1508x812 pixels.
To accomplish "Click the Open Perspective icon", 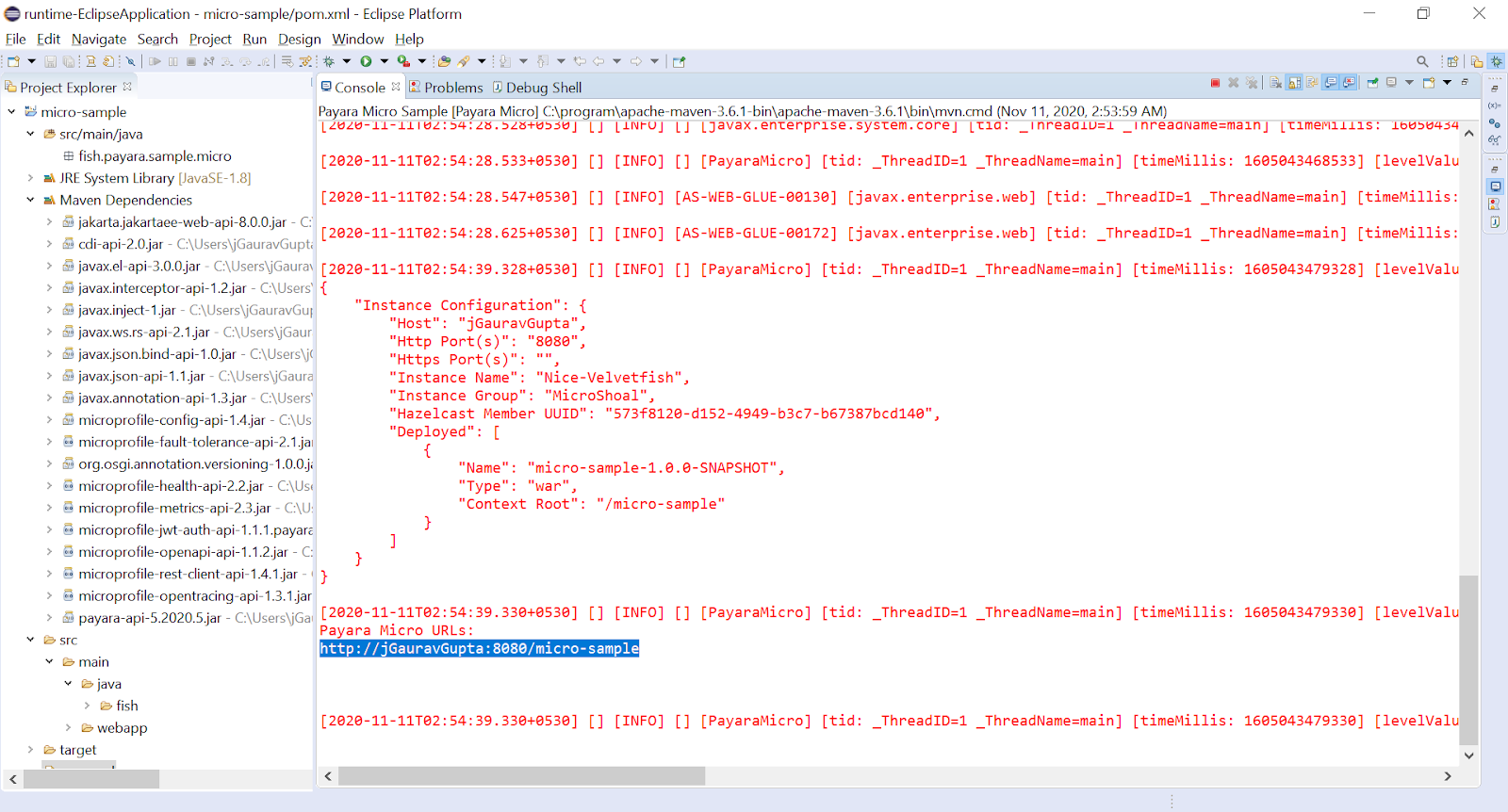I will (1452, 61).
